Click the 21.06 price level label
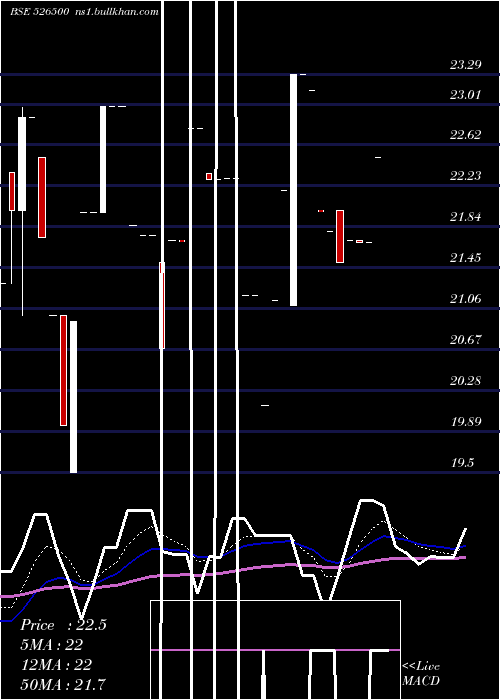This screenshot has height=700, width=500. pyautogui.click(x=466, y=299)
